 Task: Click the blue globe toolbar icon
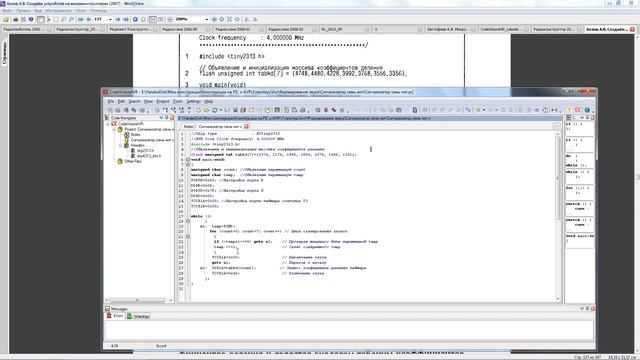[587, 110]
